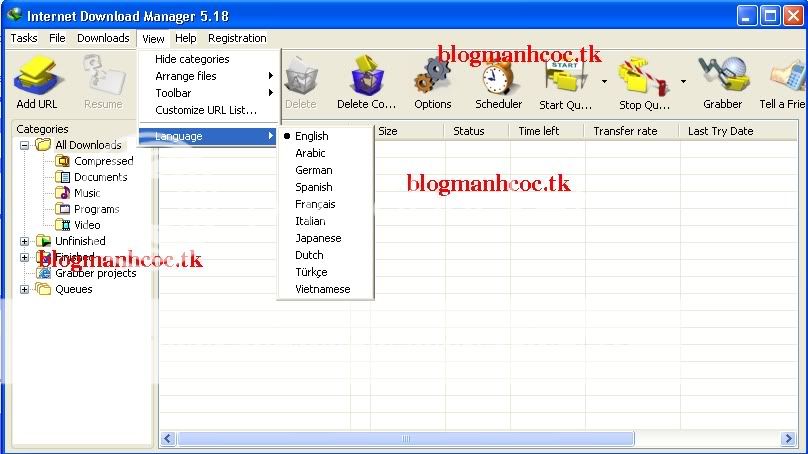Select the Music category icon

coord(62,193)
